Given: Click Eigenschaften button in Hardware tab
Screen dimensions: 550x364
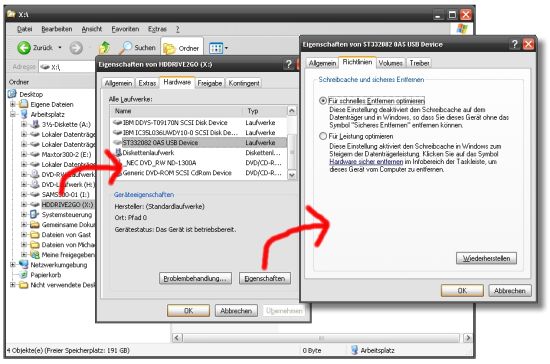Looking at the screenshot, I should tap(265, 278).
